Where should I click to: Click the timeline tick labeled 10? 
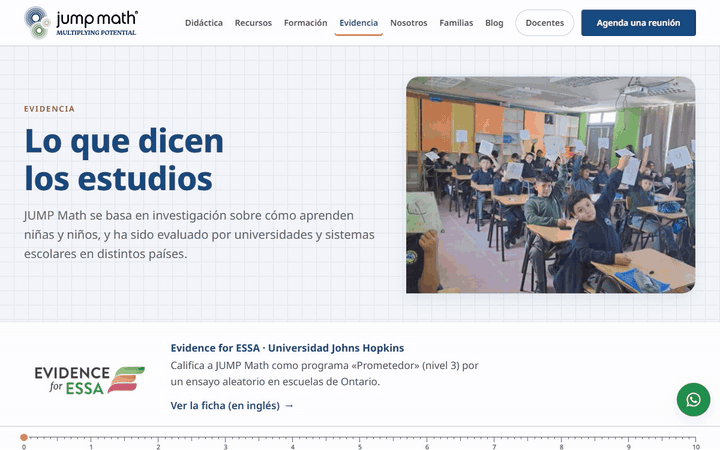pyautogui.click(x=696, y=446)
